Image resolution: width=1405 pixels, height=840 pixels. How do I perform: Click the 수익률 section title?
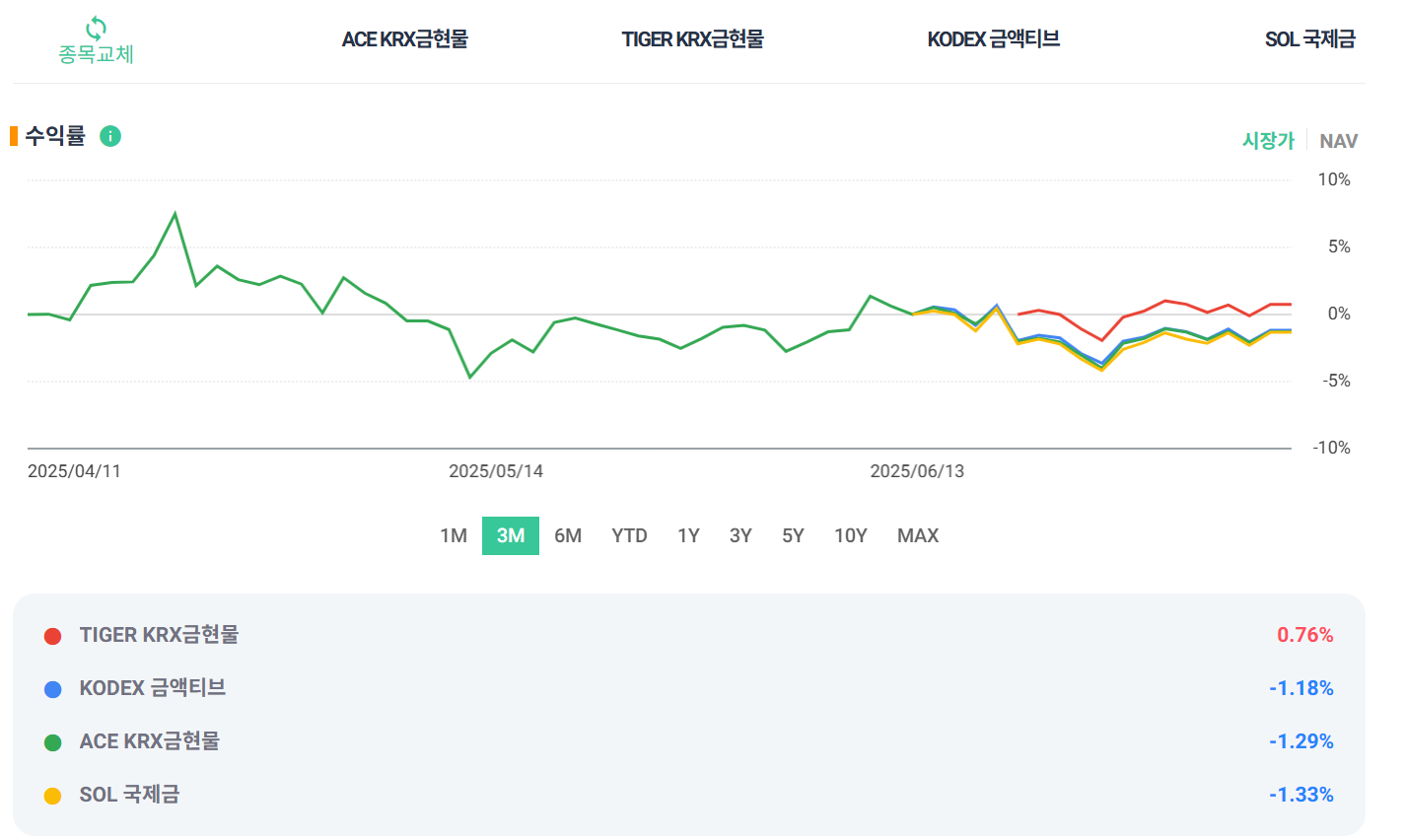click(55, 136)
